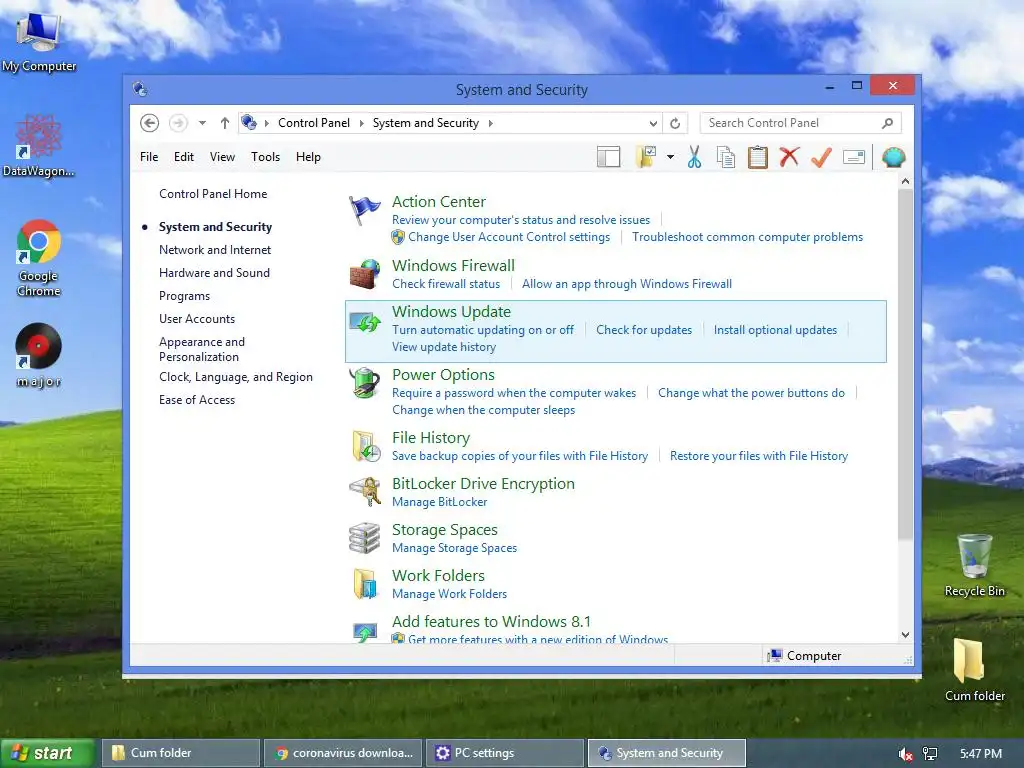Screen dimensions: 1024x768
Task: Switch to coronavirus download Chrome taskbar button
Action: tap(344, 753)
